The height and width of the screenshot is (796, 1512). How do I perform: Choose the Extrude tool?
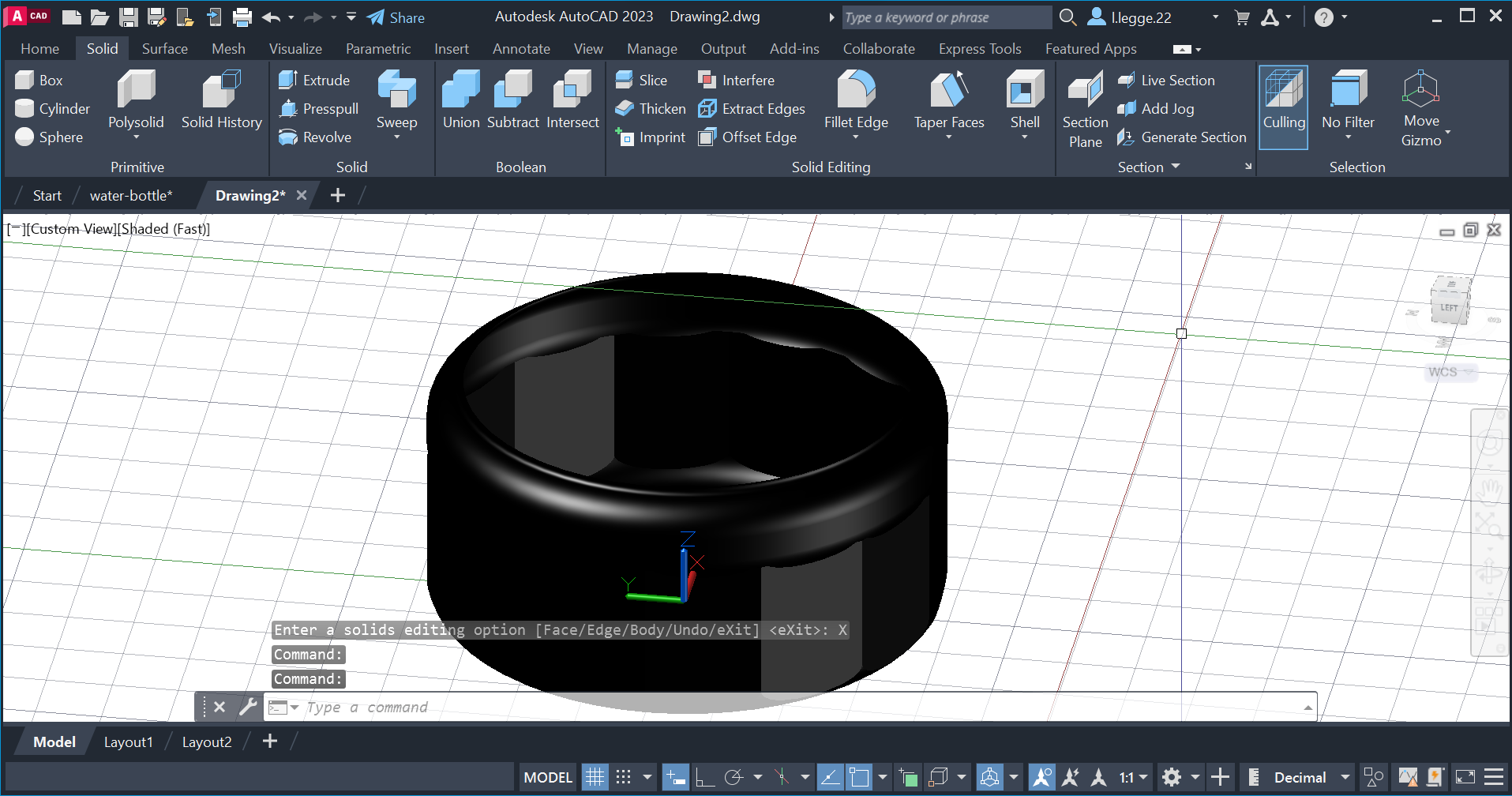[x=314, y=80]
